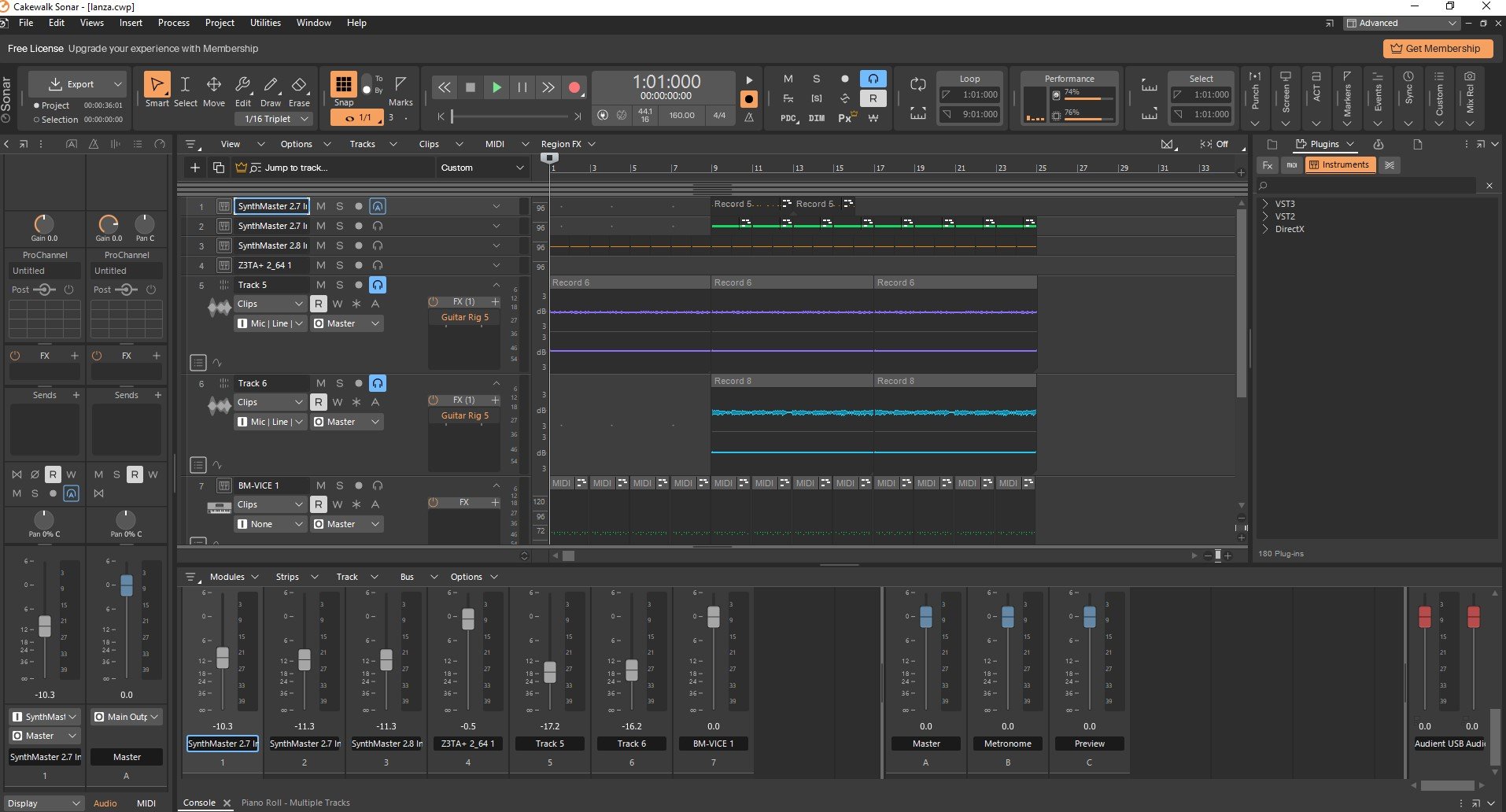The height and width of the screenshot is (812, 1506).
Task: Click the Master bus volume fader
Action: pos(926,617)
